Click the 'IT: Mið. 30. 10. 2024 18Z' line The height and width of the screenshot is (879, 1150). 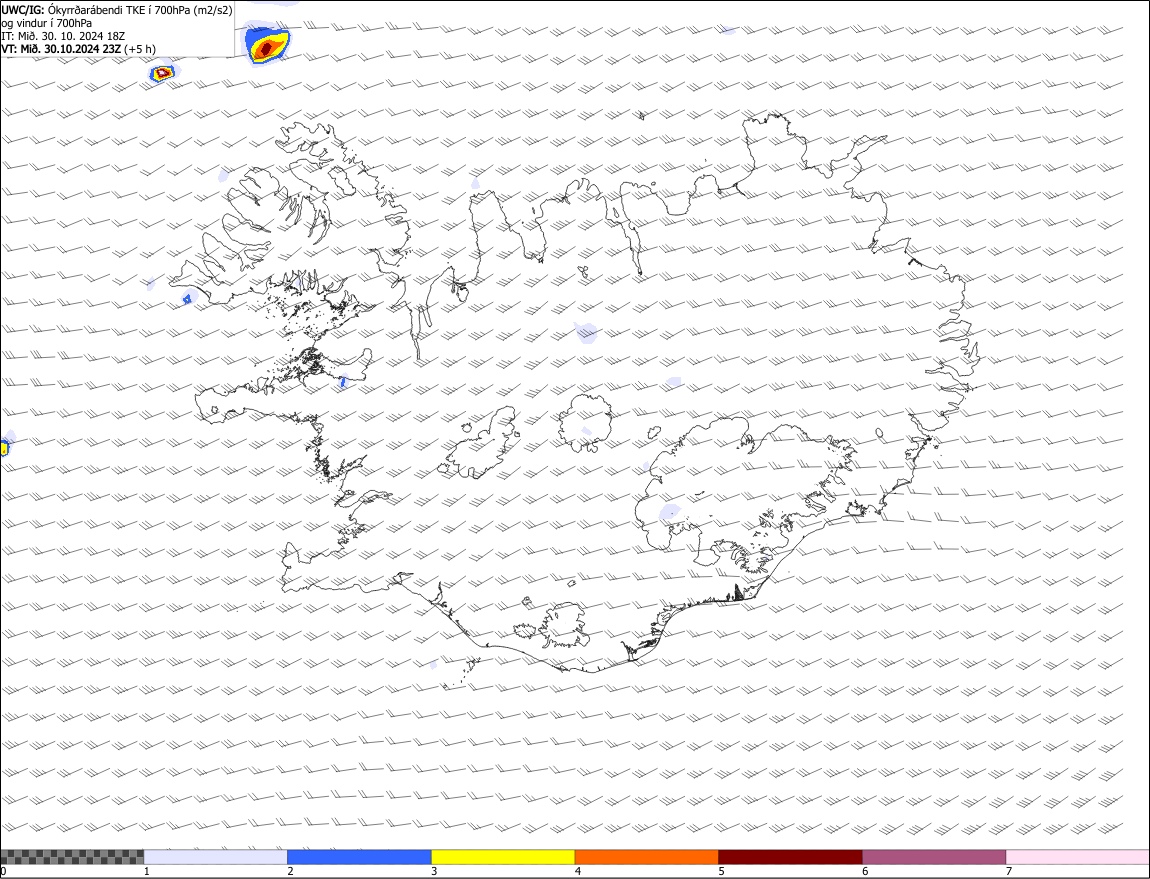[x=63, y=36]
